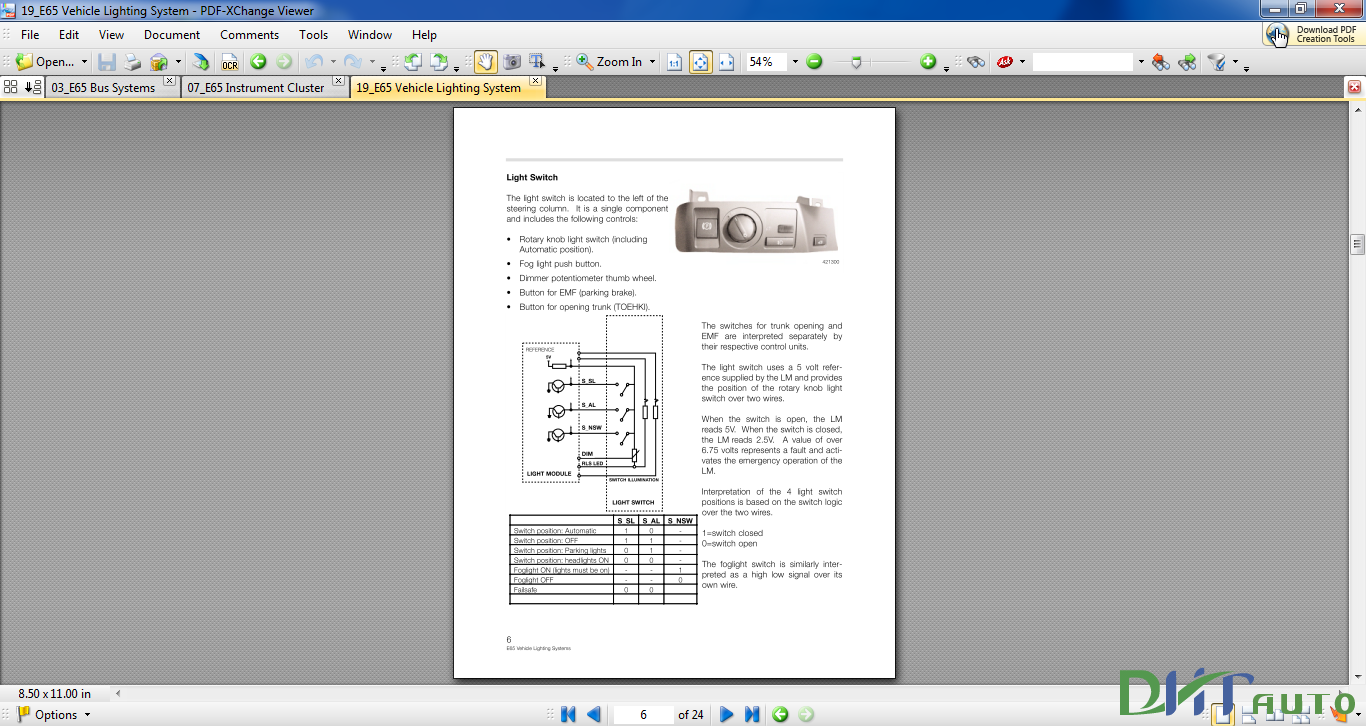Image resolution: width=1366 pixels, height=726 pixels.
Task: Open the Help menu
Action: 424,35
